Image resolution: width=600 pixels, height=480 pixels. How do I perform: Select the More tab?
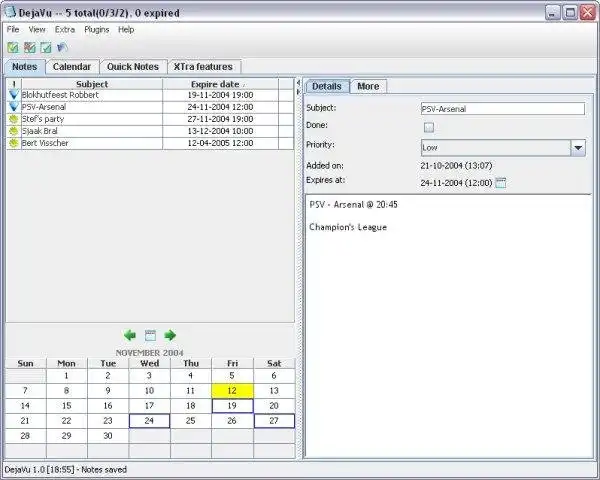click(x=368, y=86)
